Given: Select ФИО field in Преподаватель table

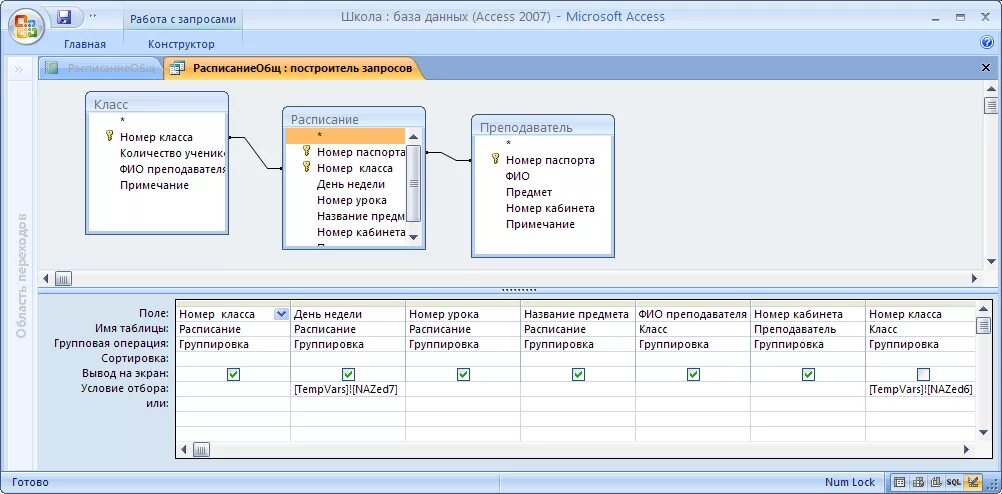Looking at the screenshot, I should tap(518, 176).
